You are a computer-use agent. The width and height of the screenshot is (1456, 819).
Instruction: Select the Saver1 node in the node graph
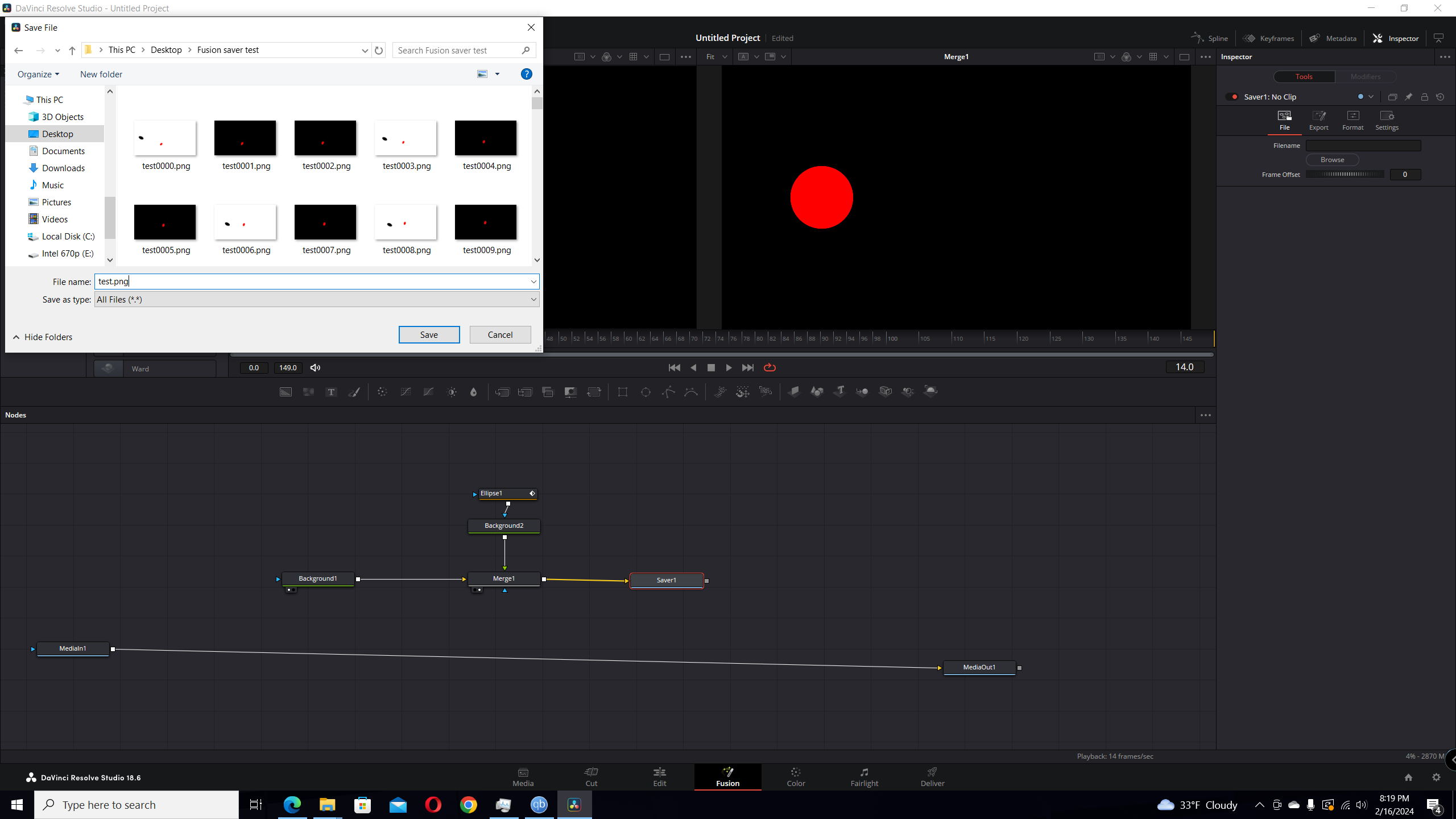point(667,580)
